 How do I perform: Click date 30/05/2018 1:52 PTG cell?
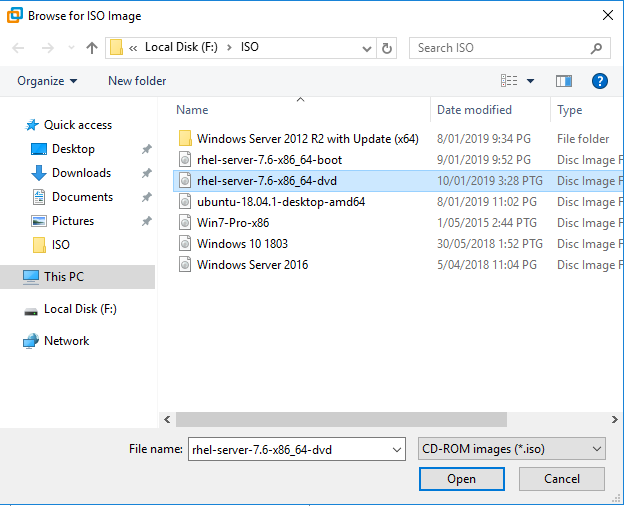point(490,244)
